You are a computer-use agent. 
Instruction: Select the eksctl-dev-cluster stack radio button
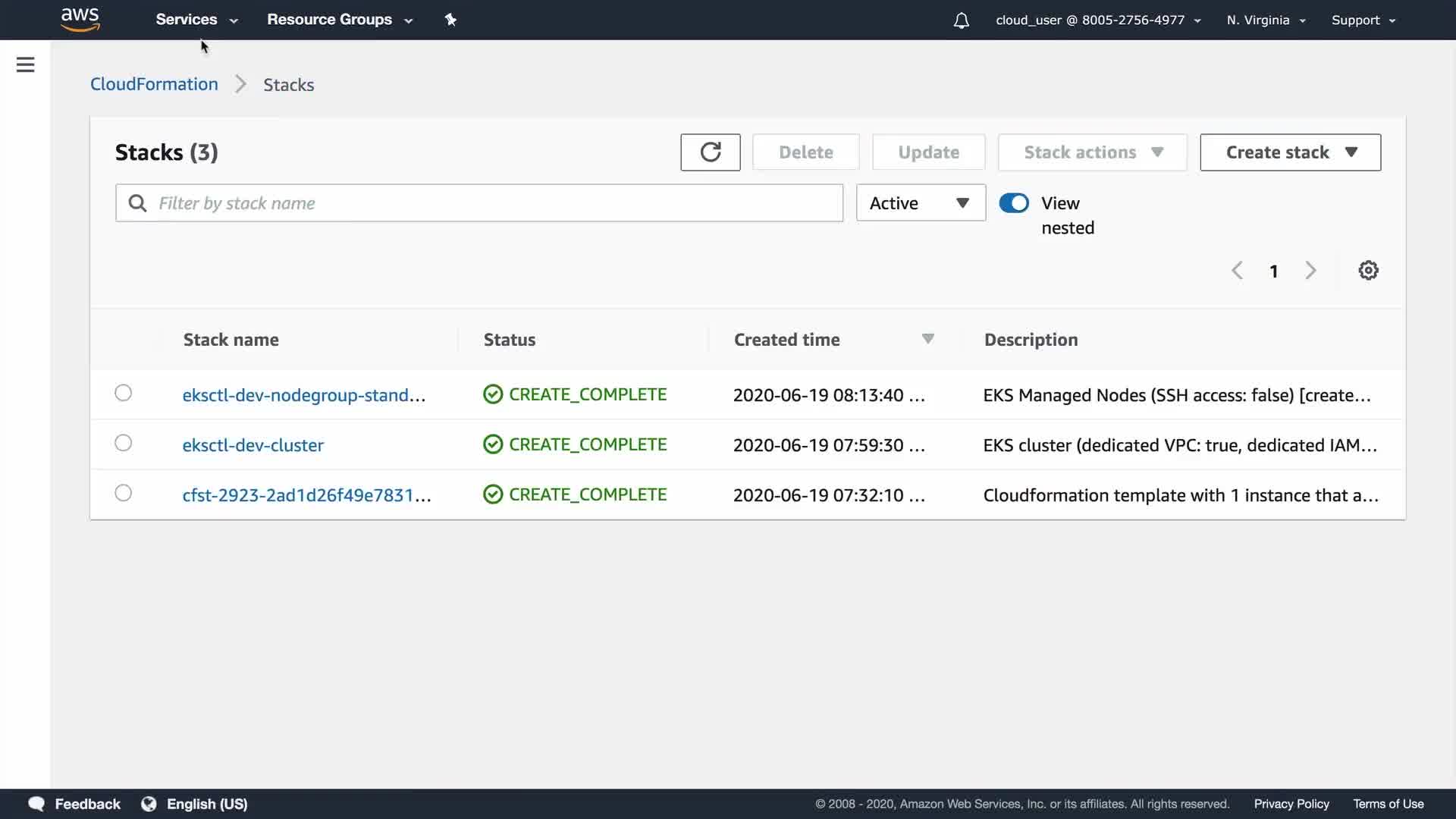pos(123,444)
